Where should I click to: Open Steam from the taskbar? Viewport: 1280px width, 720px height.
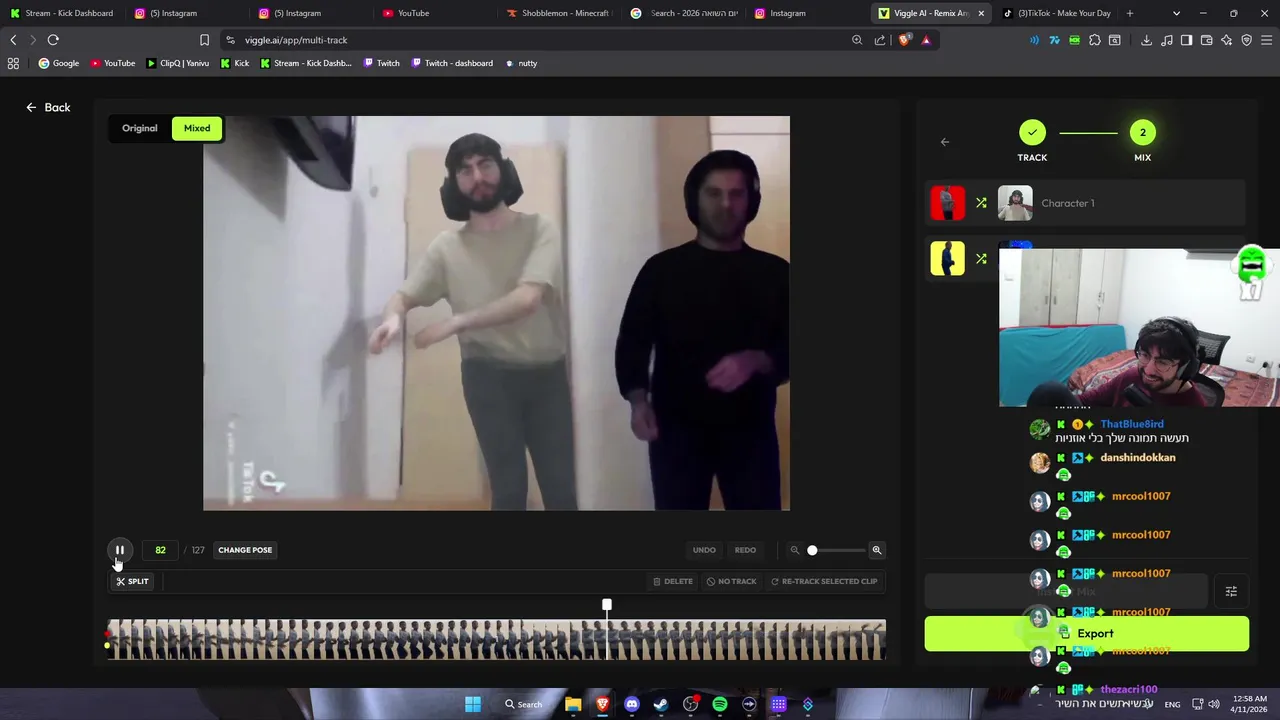pyautogui.click(x=661, y=704)
